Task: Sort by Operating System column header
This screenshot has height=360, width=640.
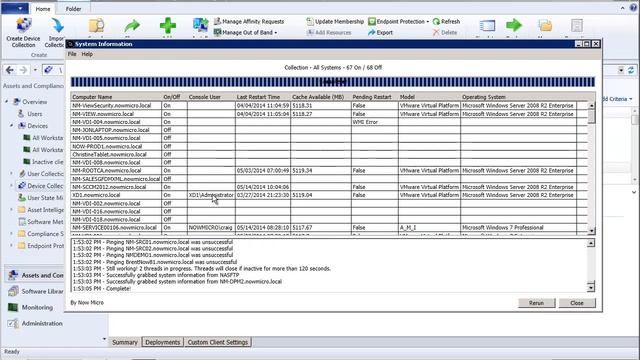Action: click(518, 97)
